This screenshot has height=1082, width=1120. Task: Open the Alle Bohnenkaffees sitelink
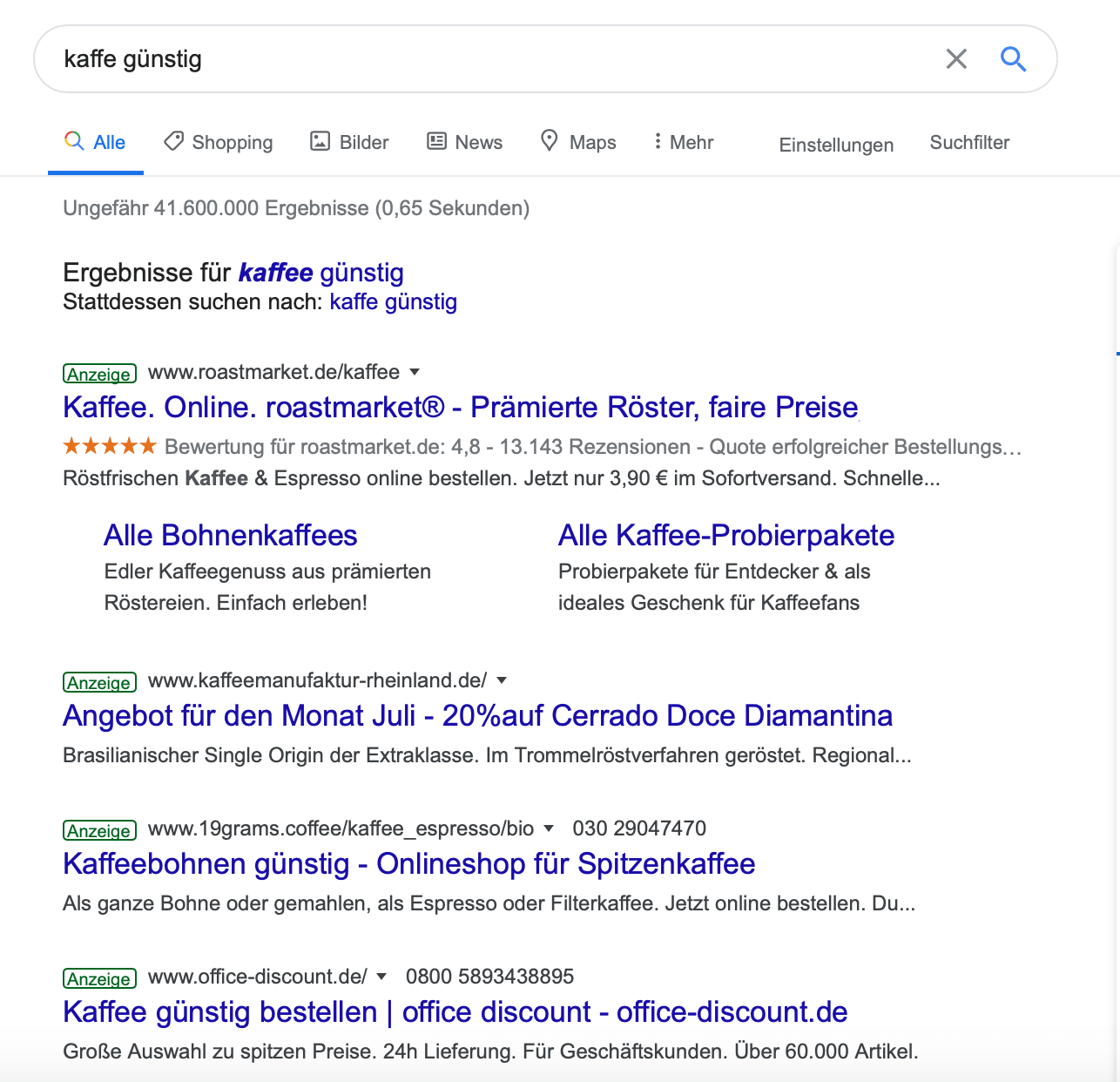231,535
